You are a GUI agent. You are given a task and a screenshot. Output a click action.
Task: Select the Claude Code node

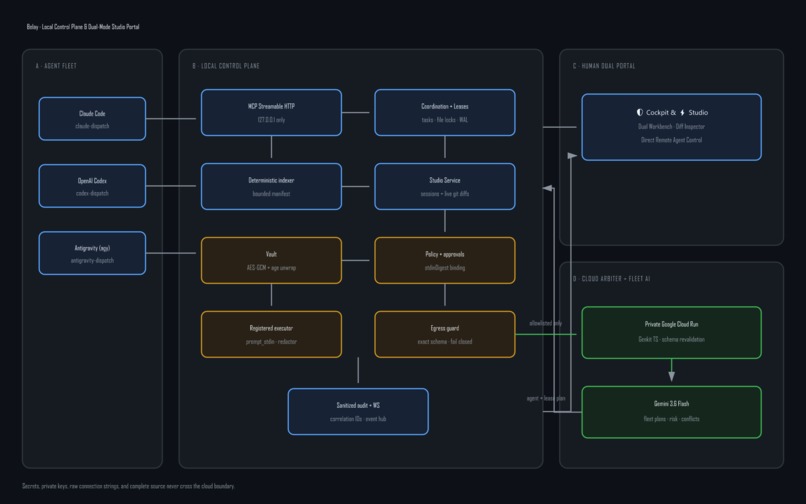point(92,119)
